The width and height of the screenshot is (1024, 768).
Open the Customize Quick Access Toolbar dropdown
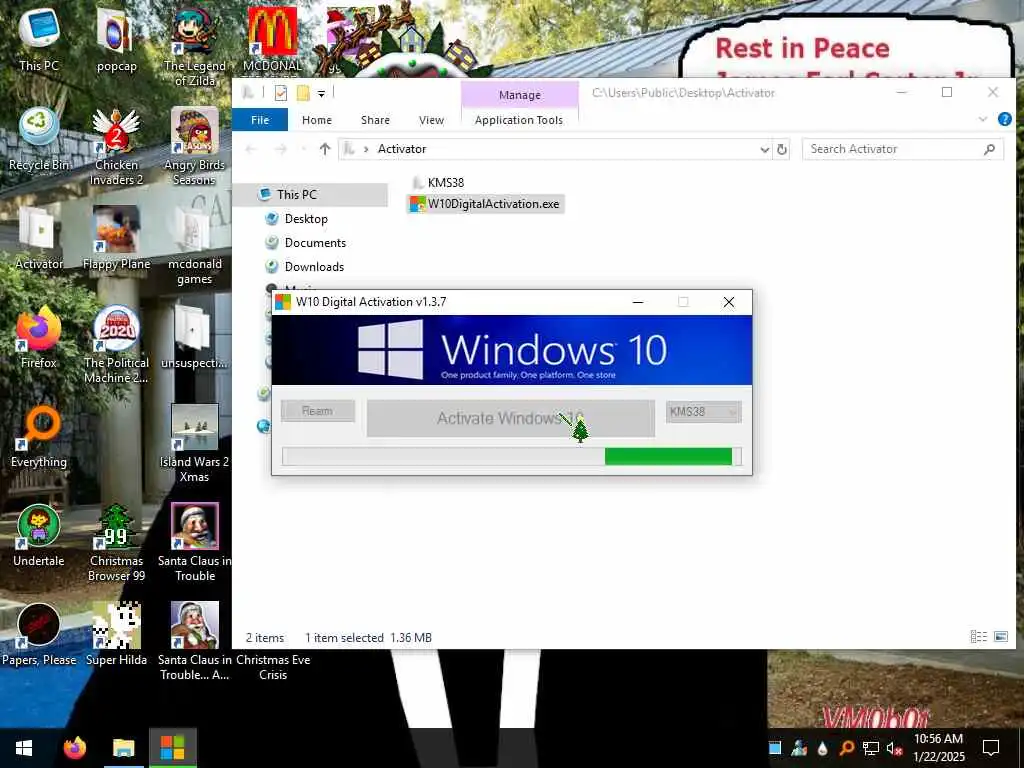pos(321,94)
